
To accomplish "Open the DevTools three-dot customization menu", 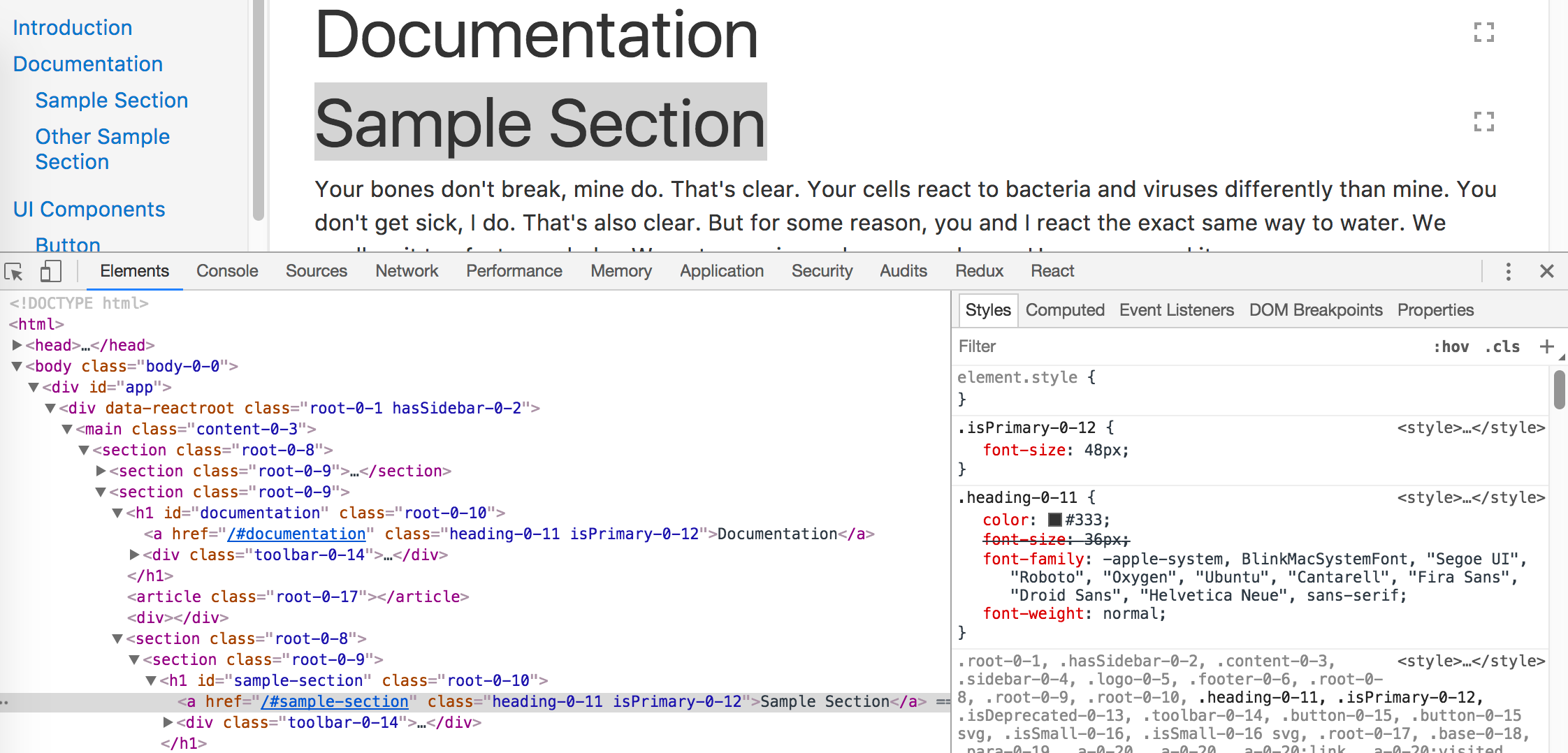I will coord(1509,271).
